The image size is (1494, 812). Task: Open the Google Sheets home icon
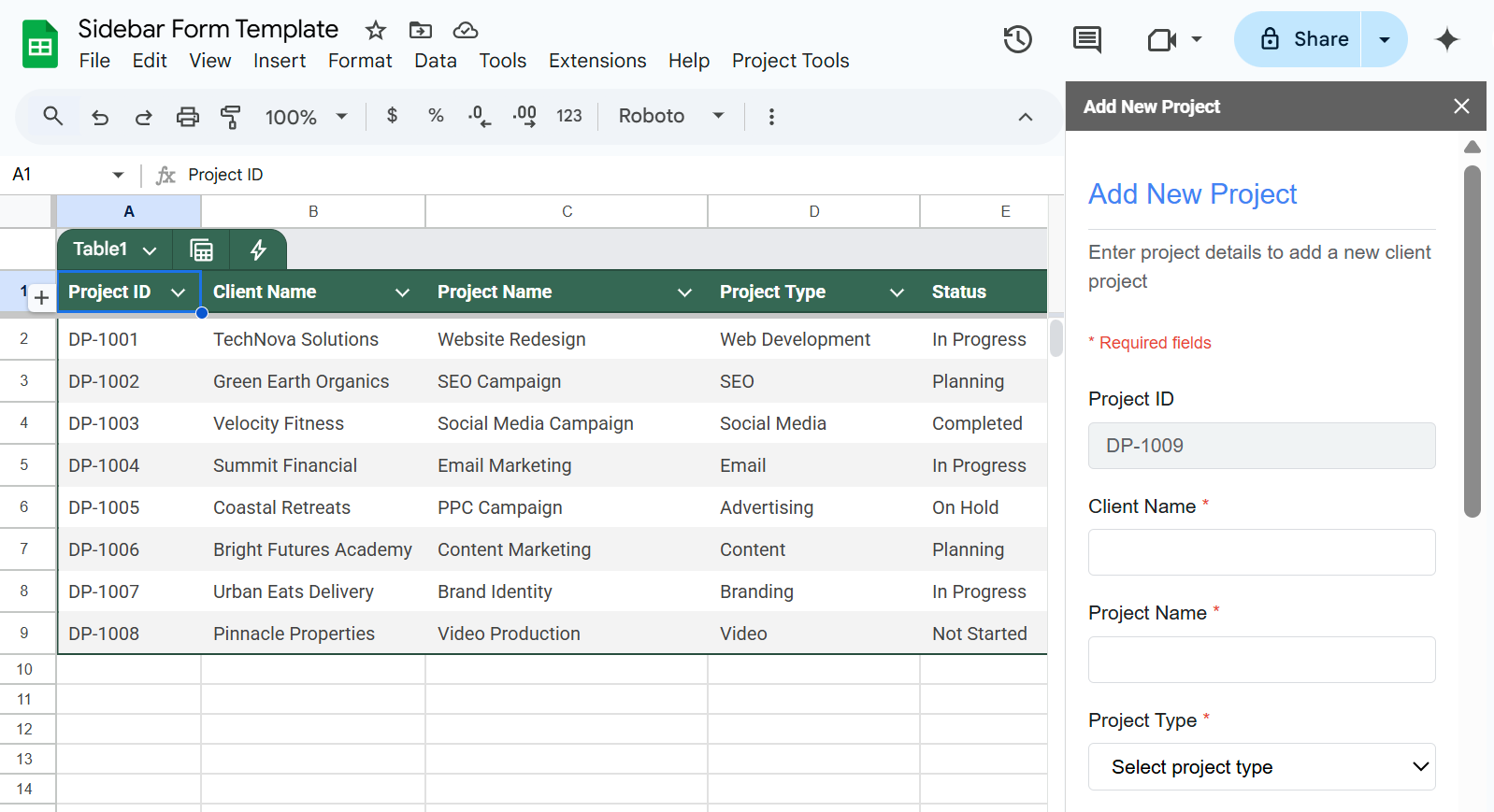[x=40, y=44]
